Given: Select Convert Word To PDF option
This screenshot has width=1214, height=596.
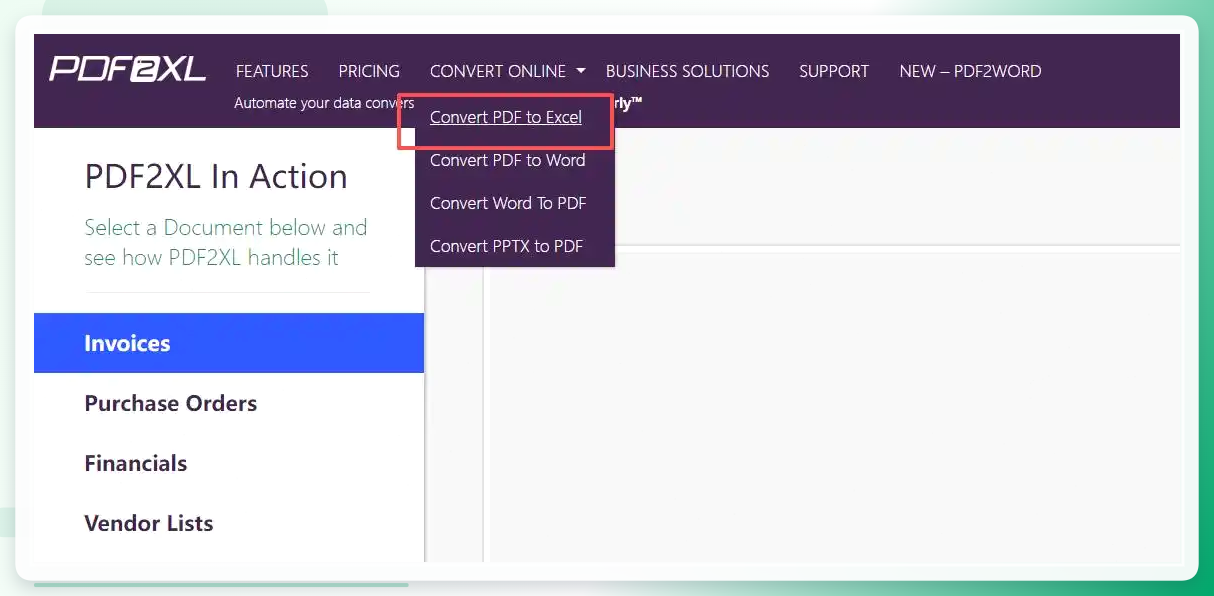Looking at the screenshot, I should point(508,203).
